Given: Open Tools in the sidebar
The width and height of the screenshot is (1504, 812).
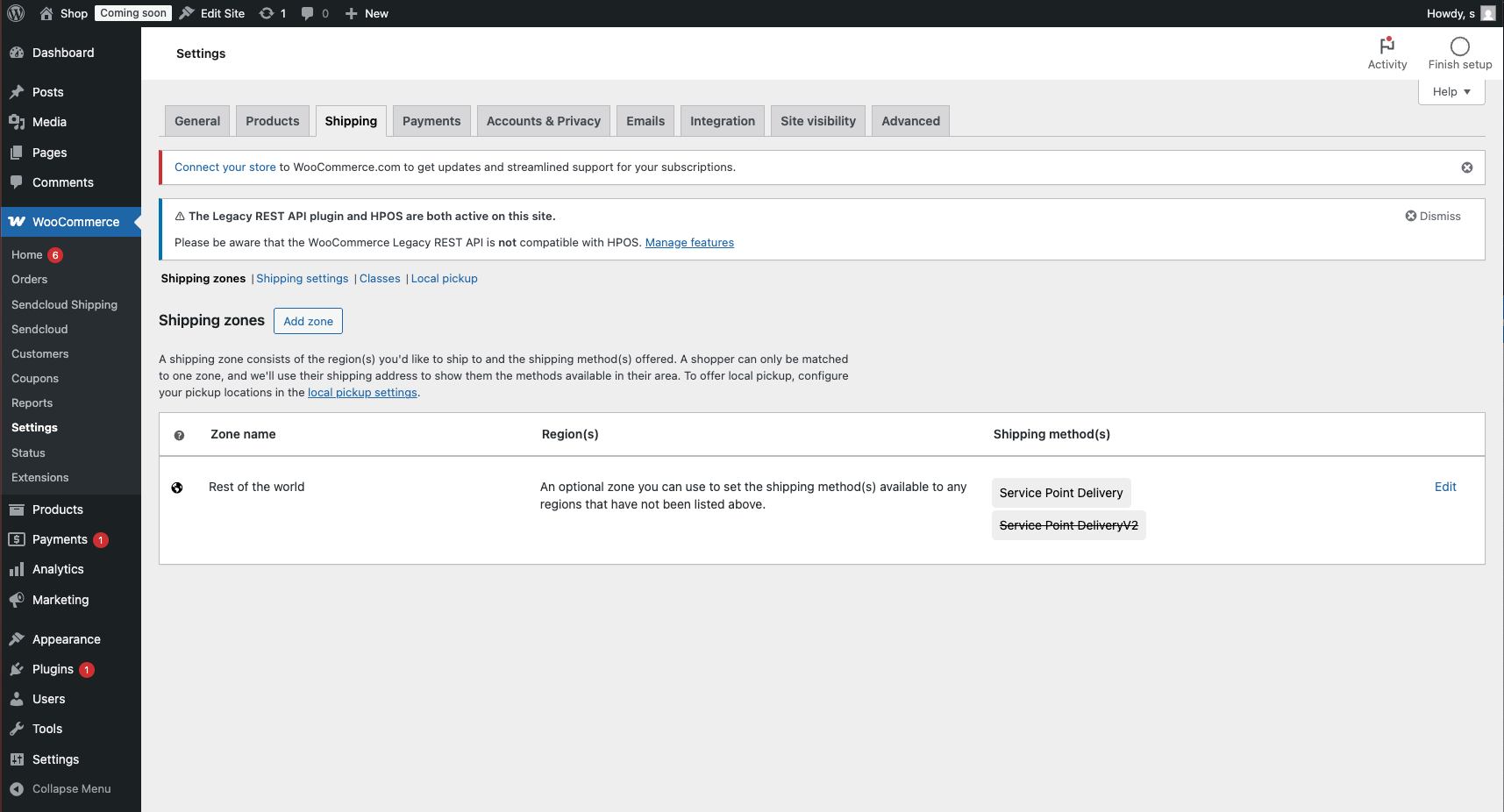Looking at the screenshot, I should 47,729.
